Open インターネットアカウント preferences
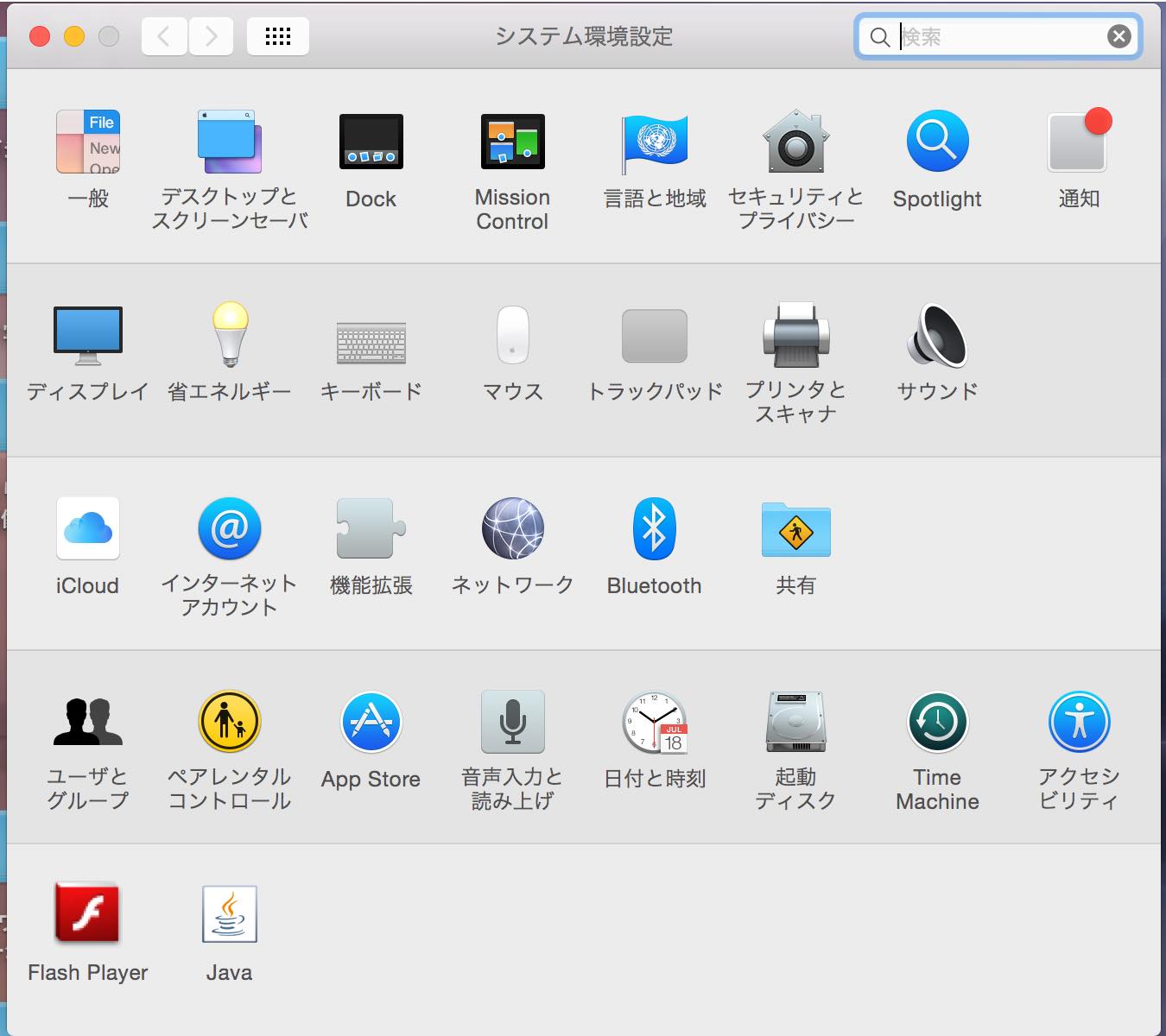The width and height of the screenshot is (1166, 1036). pos(230,528)
